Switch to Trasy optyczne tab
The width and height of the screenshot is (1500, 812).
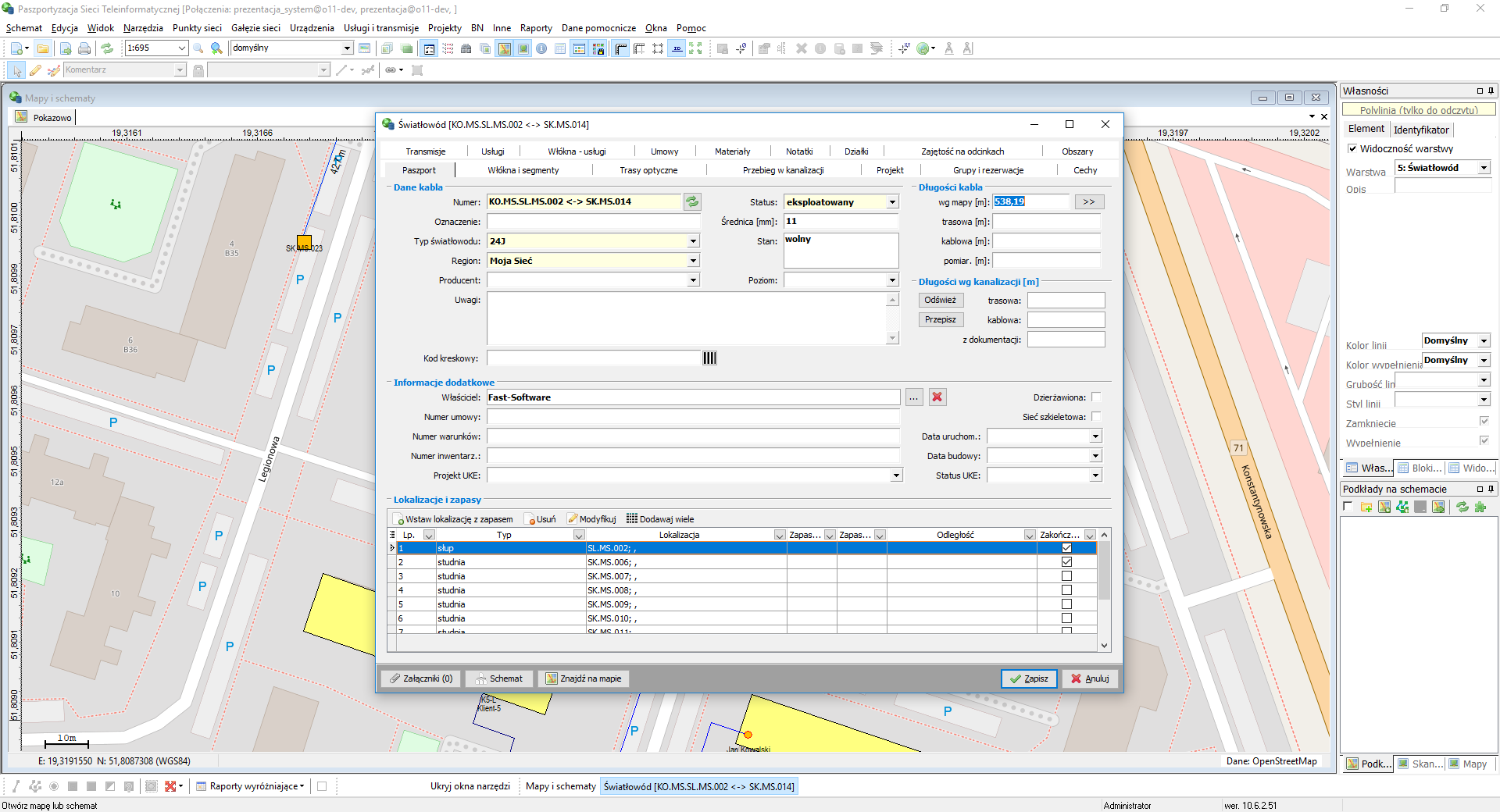tap(648, 170)
